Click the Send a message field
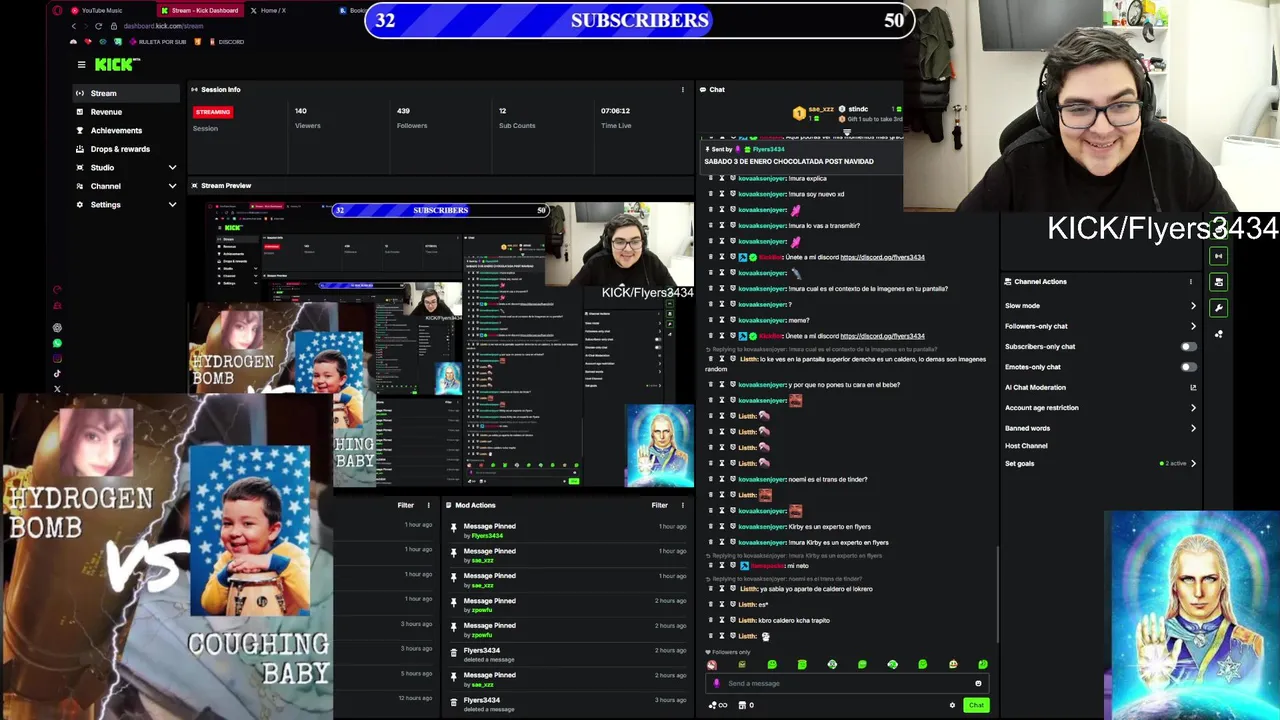This screenshot has width=1280, height=720. click(848, 683)
